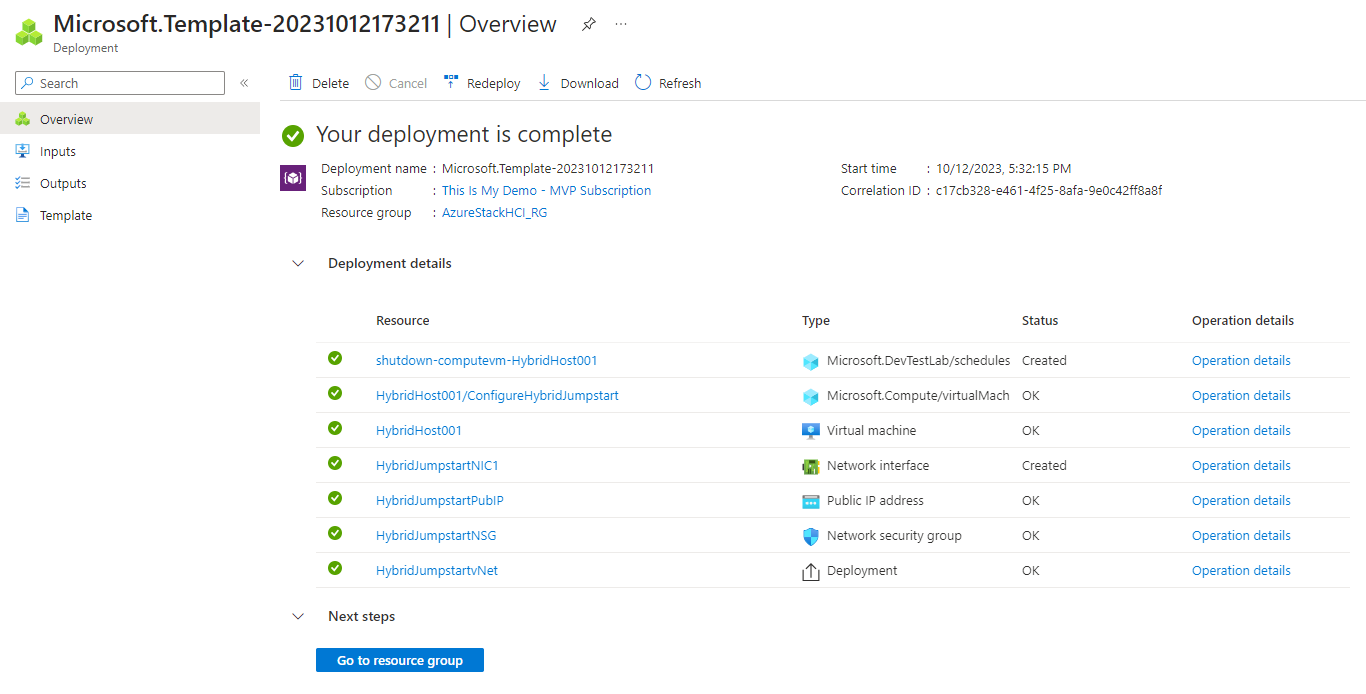
Task: Select the Template menu item
Action: click(x=66, y=216)
